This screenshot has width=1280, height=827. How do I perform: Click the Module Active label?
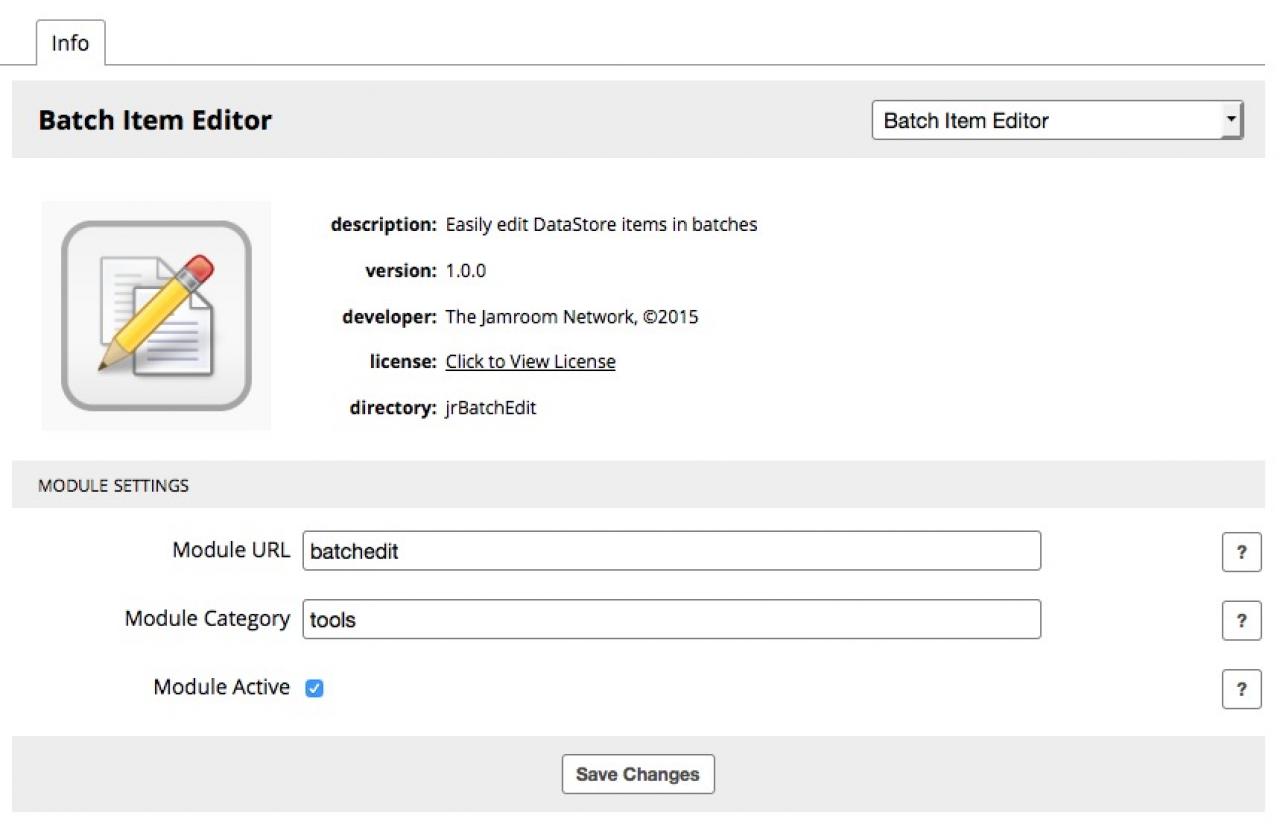[x=221, y=687]
